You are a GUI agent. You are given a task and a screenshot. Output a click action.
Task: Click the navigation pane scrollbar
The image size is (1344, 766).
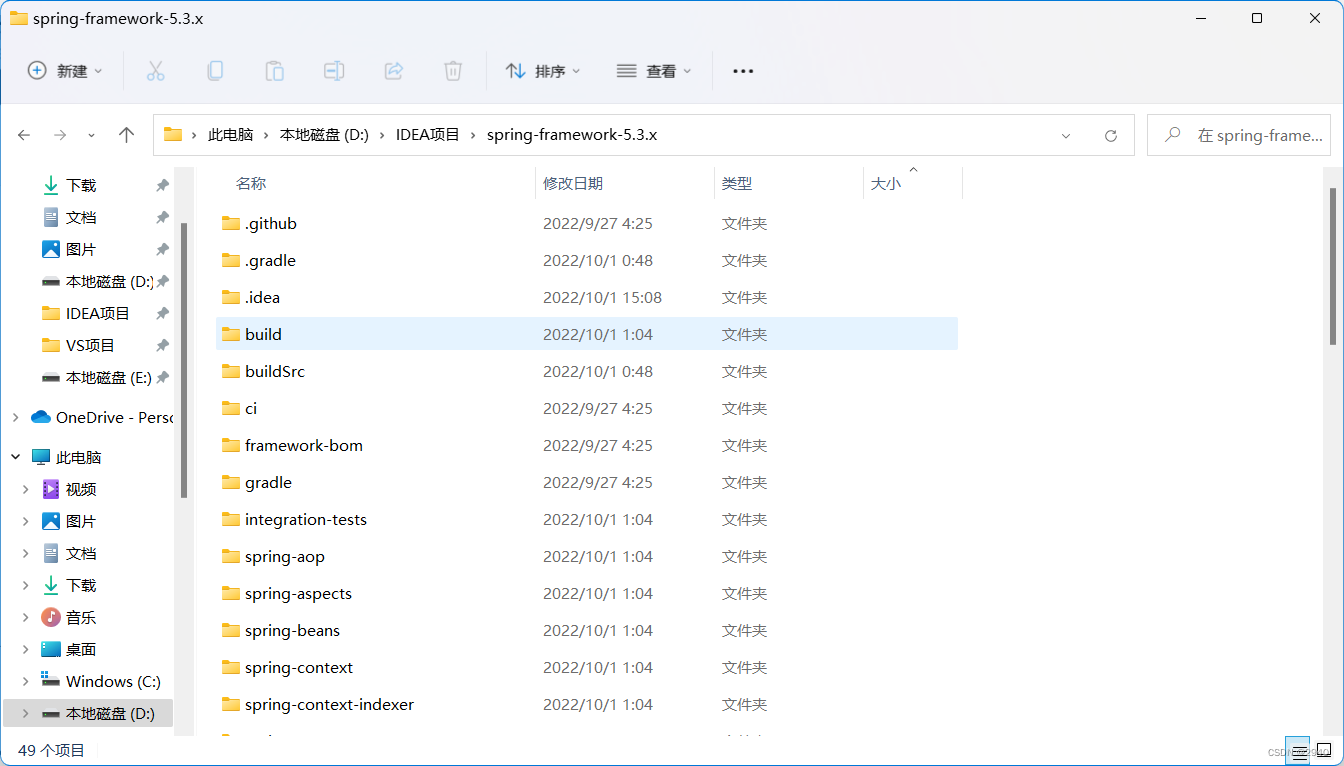pyautogui.click(x=183, y=360)
